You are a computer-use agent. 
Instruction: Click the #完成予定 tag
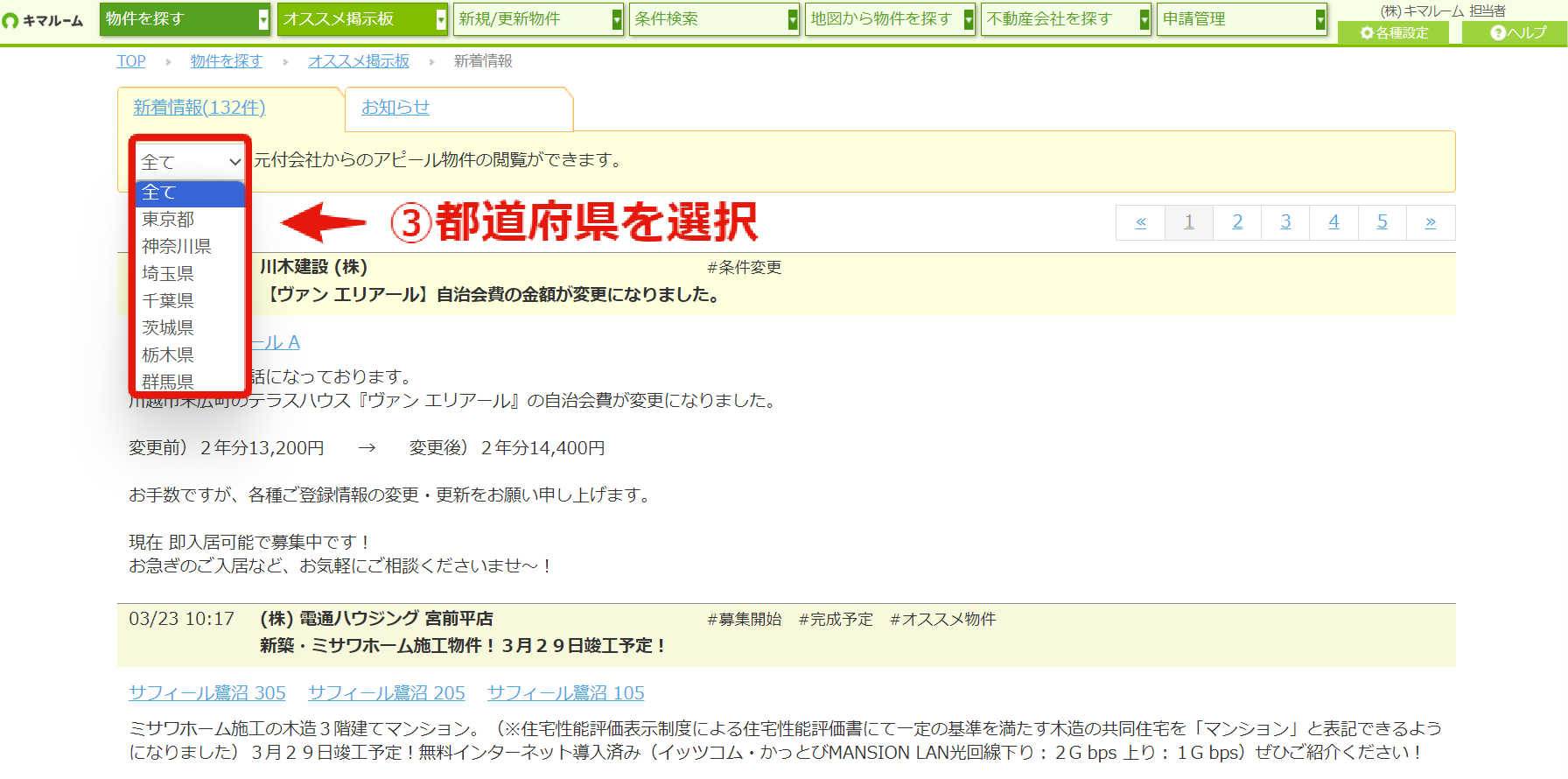[836, 620]
